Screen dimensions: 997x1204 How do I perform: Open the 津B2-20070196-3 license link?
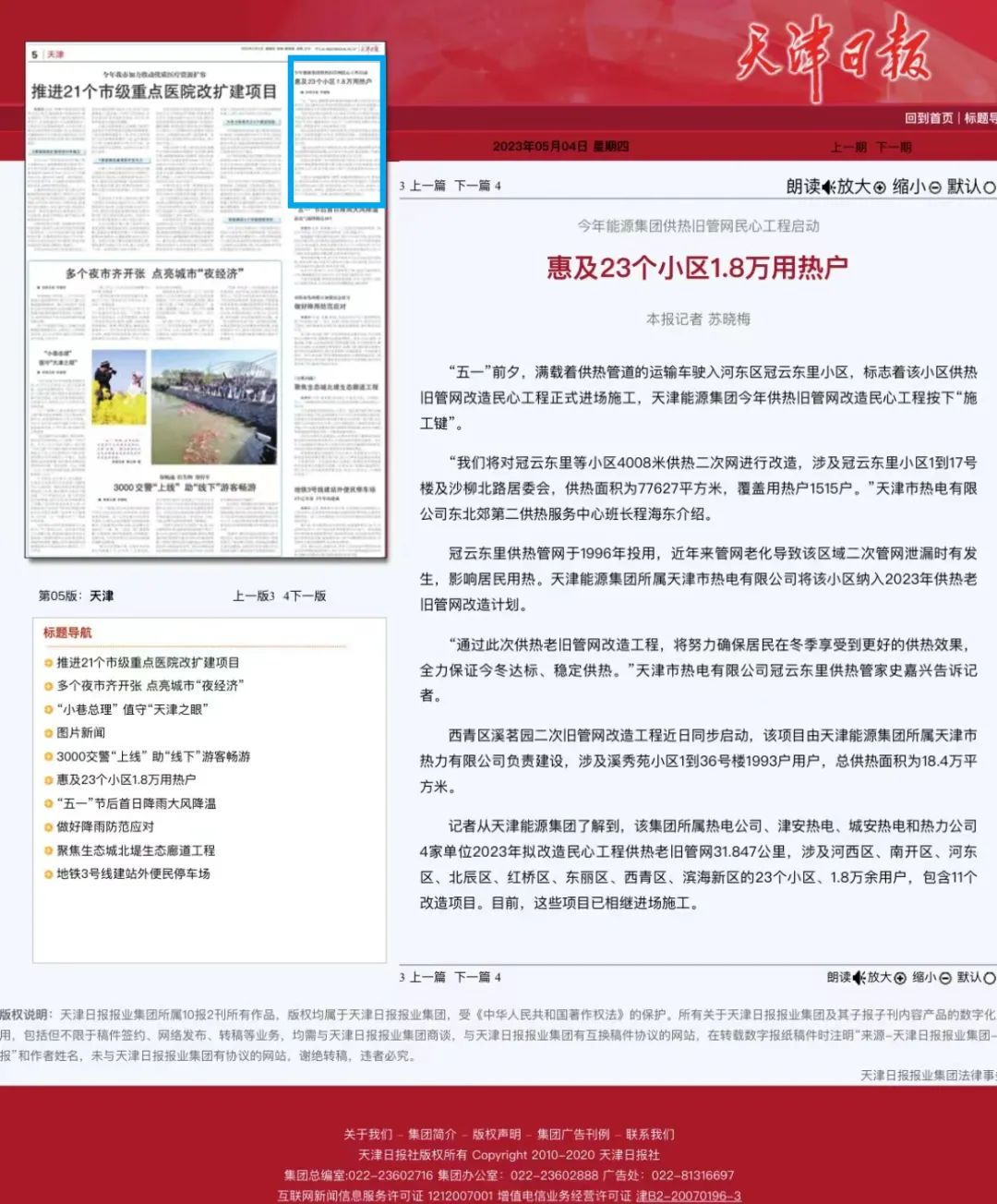(x=689, y=1196)
